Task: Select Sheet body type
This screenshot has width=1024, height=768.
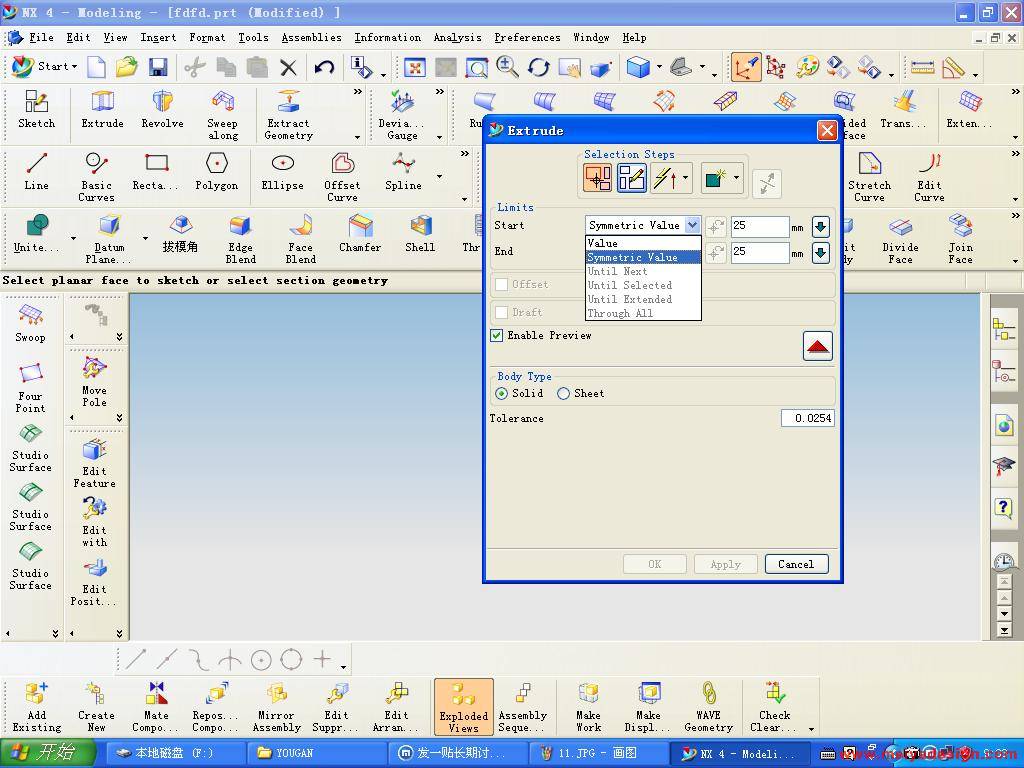Action: 563,393
